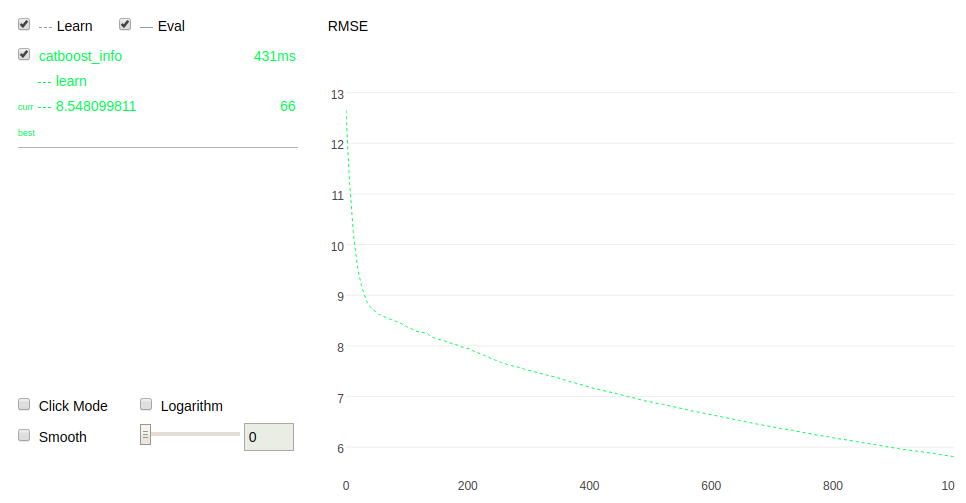
Task: Click the dashed line icon beside Learn
Action: [45, 27]
